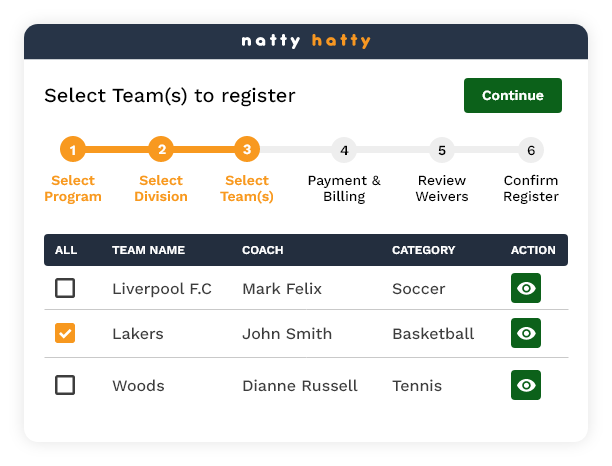Tick the Woods team checkbox
Screen dimensions: 612x466
[65, 385]
